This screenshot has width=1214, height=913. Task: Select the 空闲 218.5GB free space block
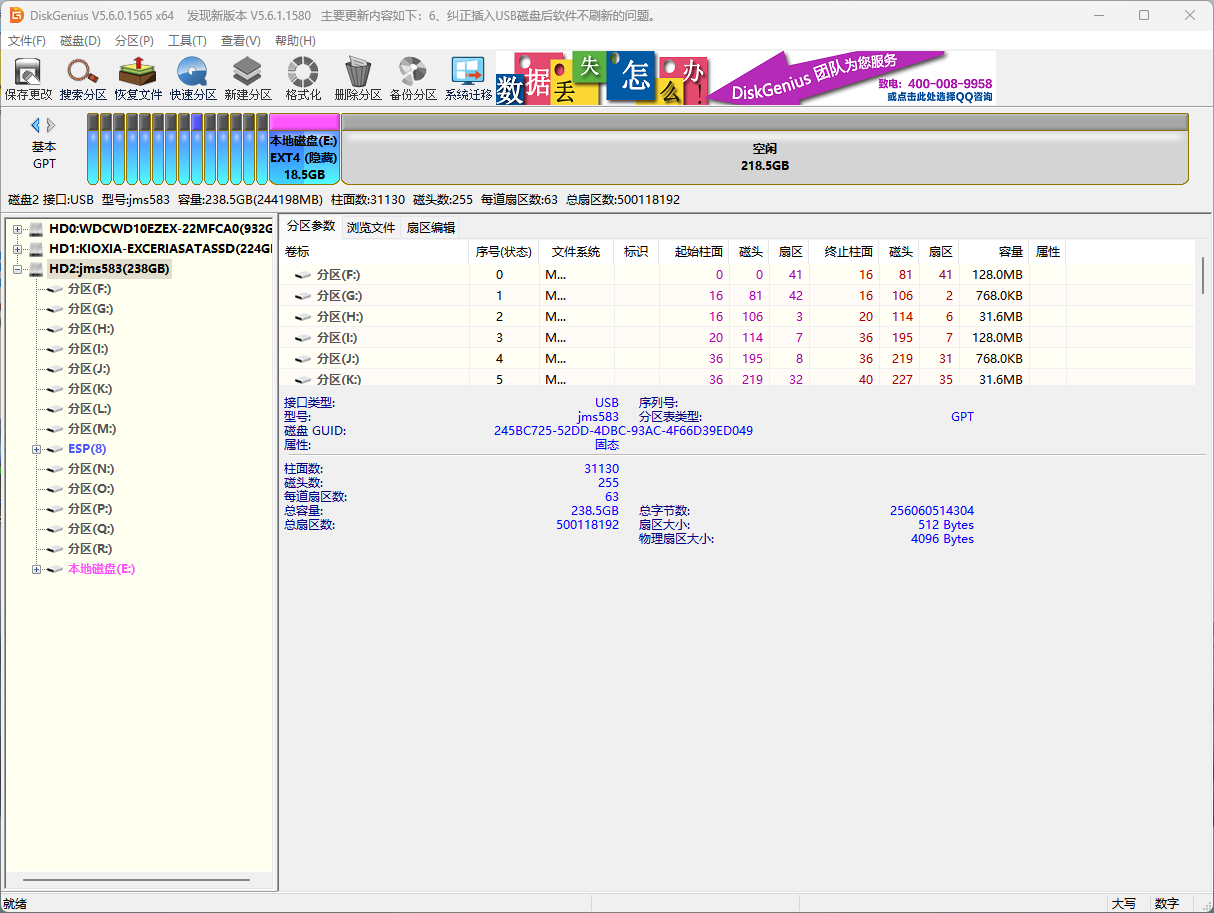tap(764, 157)
